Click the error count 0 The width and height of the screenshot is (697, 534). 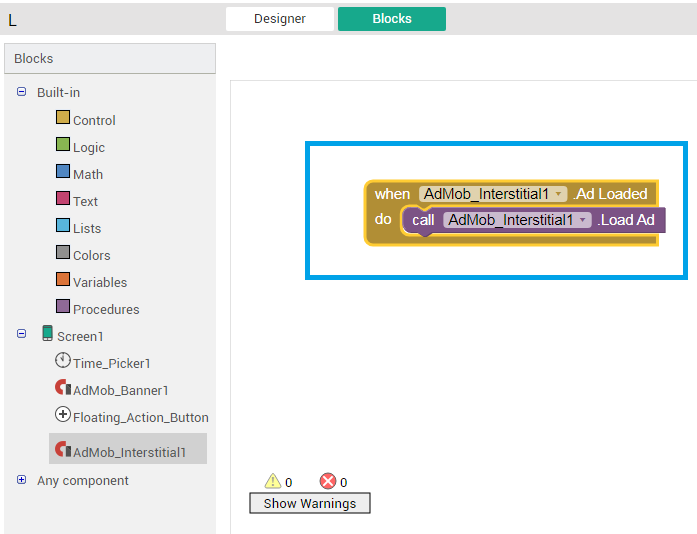coord(344,482)
